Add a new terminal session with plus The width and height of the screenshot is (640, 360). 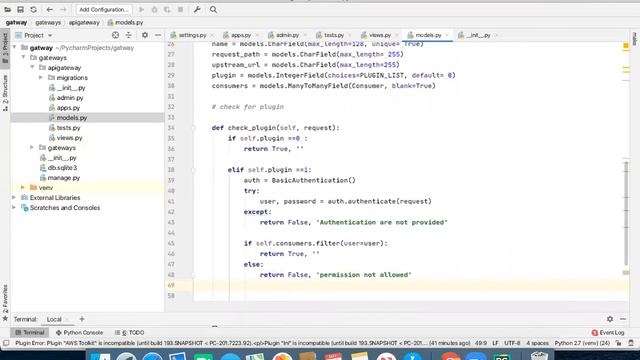point(82,319)
